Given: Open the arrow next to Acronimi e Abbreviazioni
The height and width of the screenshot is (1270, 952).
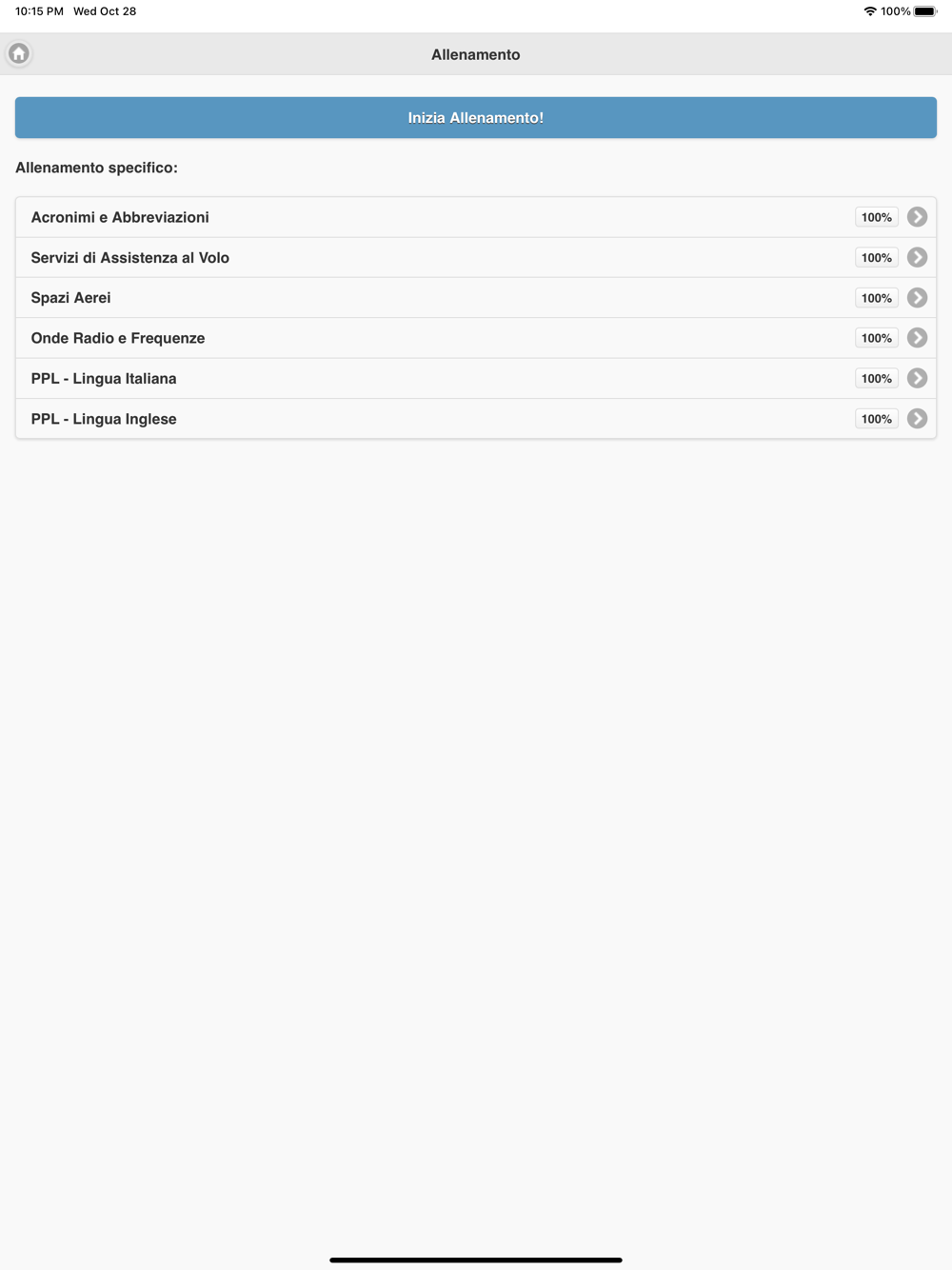Looking at the screenshot, I should coord(917,217).
